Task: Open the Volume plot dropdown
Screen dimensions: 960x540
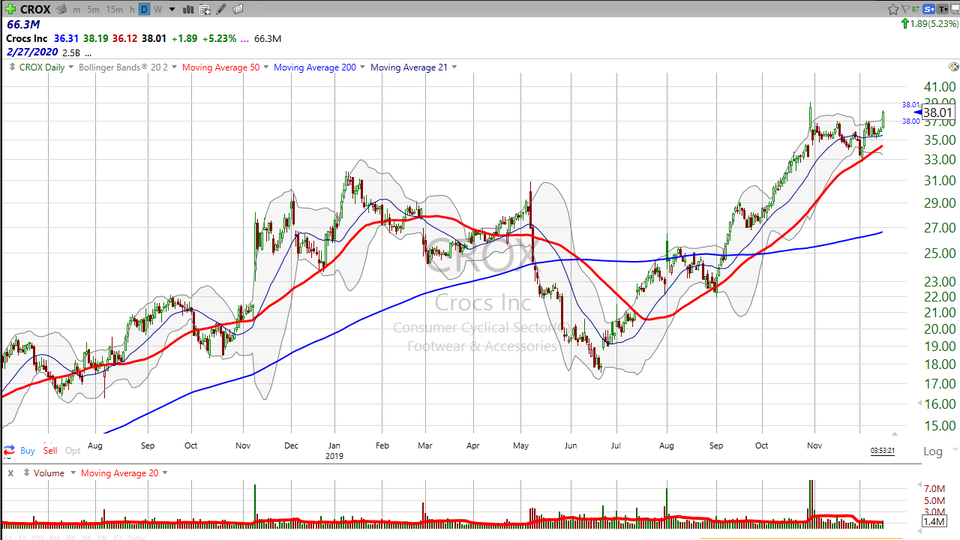Action: [x=73, y=473]
